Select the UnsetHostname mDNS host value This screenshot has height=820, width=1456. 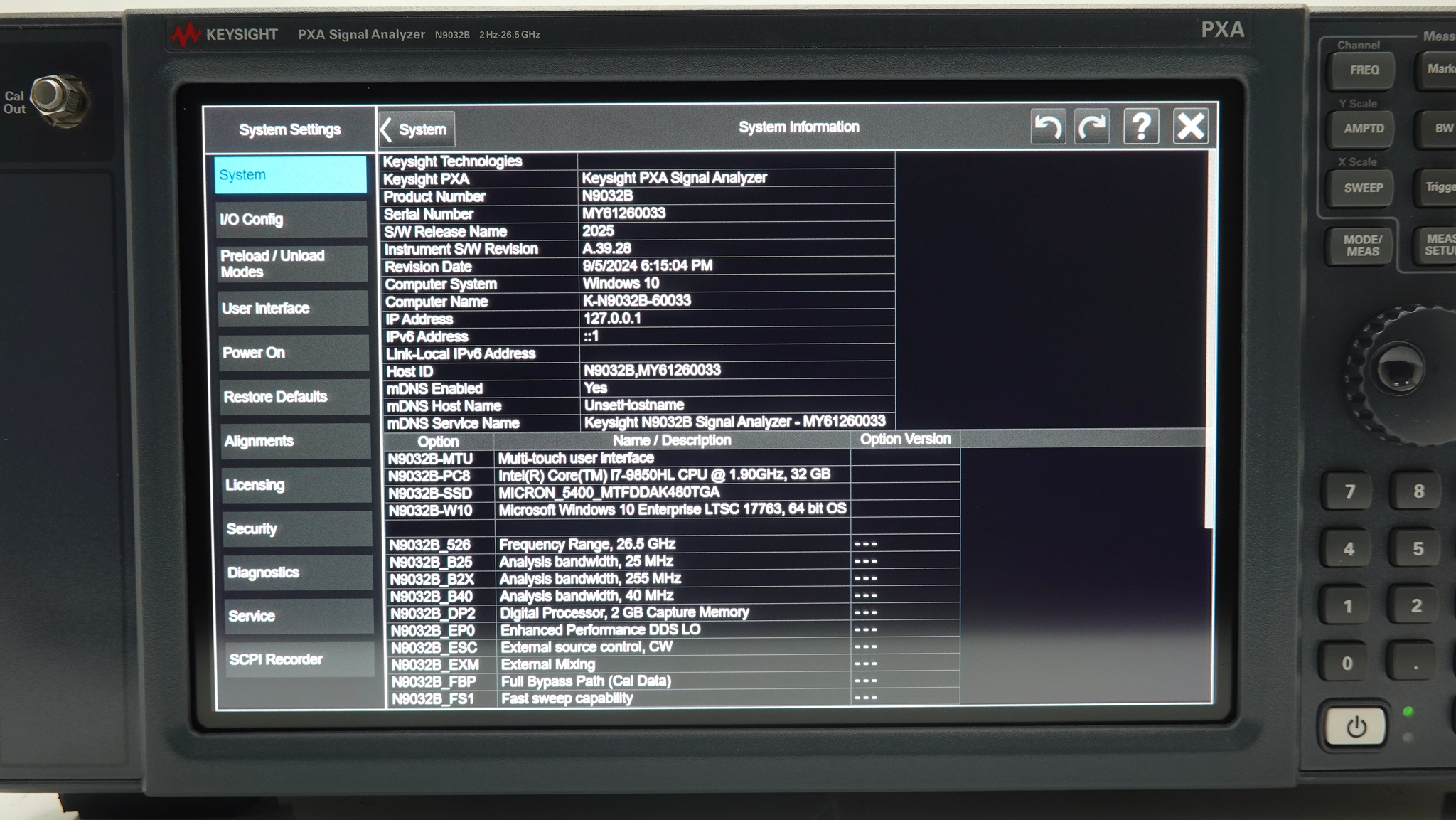click(x=634, y=405)
